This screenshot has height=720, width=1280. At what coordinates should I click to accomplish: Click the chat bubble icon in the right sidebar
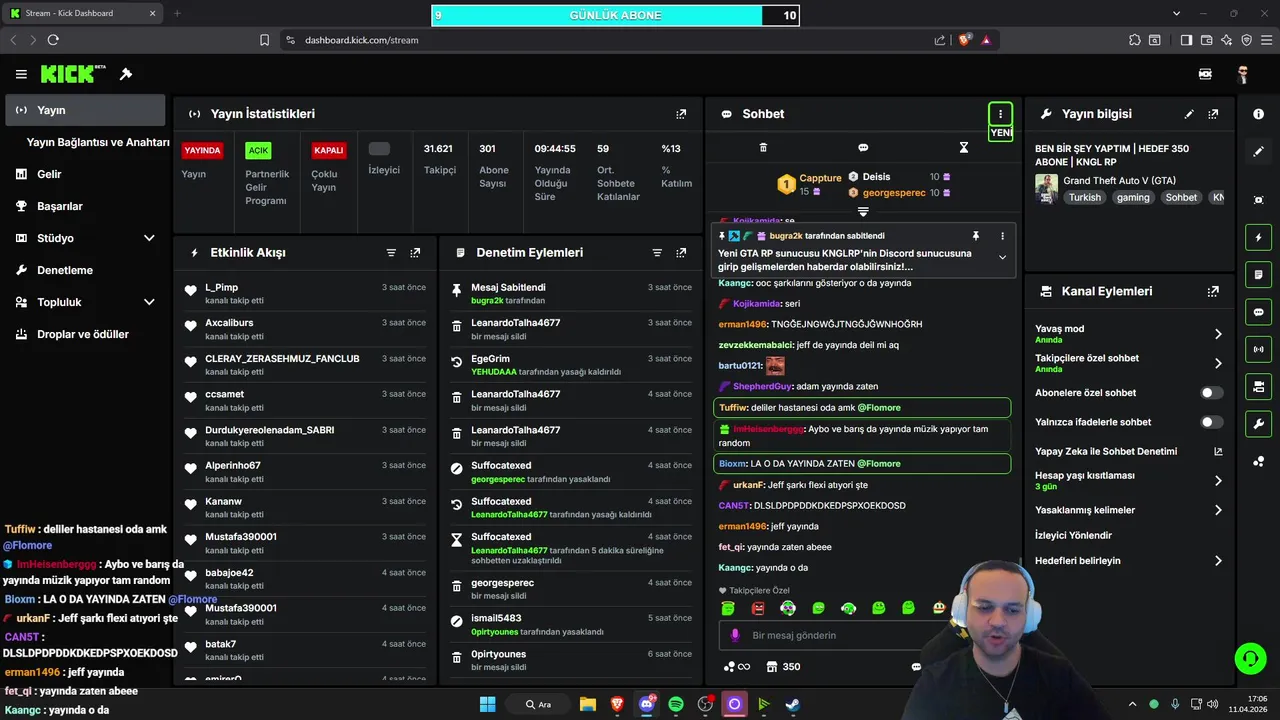(x=1259, y=312)
